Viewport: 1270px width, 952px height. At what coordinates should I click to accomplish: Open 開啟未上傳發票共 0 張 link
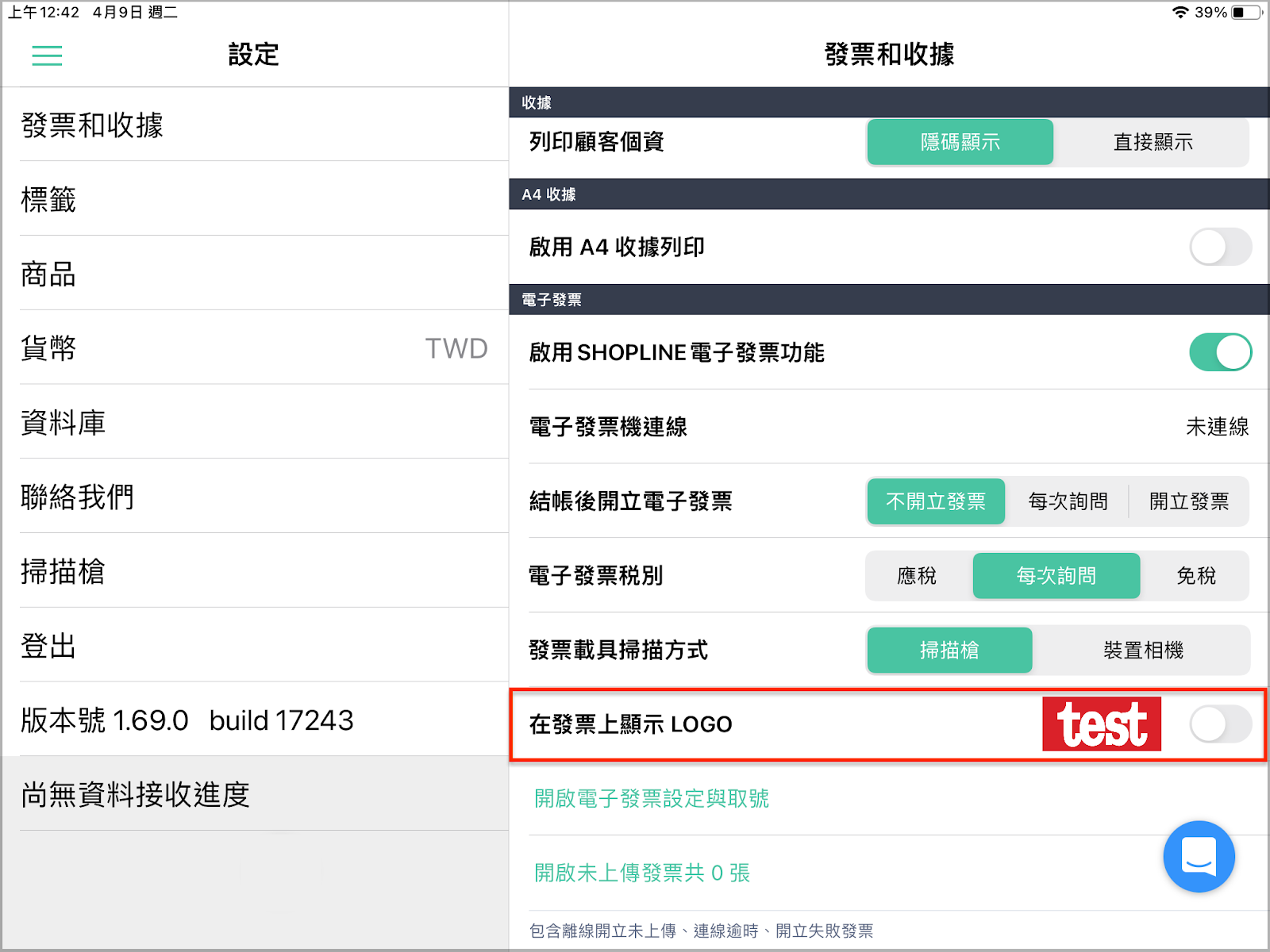(642, 873)
